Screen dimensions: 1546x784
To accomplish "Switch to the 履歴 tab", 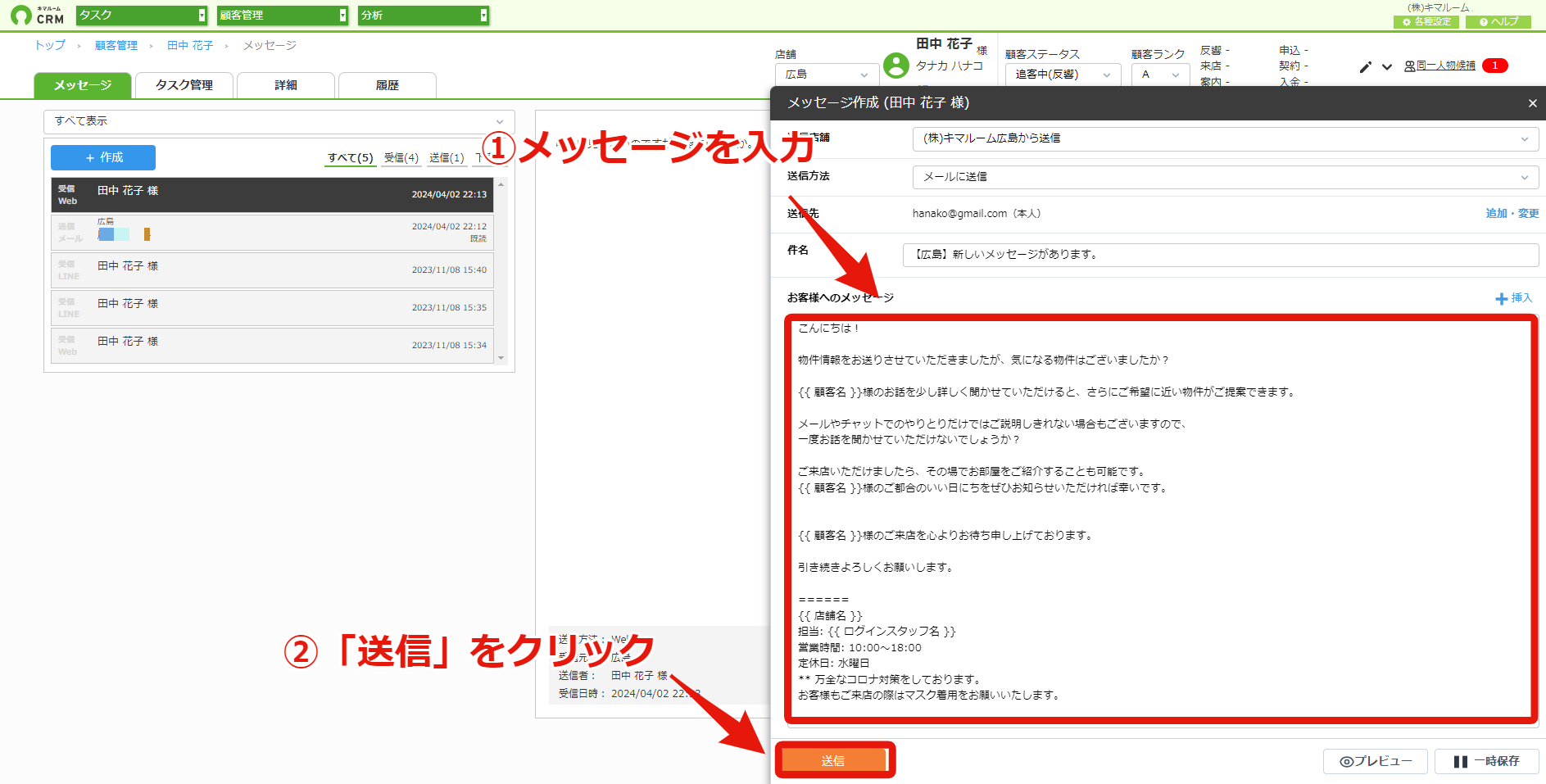I will tap(388, 85).
